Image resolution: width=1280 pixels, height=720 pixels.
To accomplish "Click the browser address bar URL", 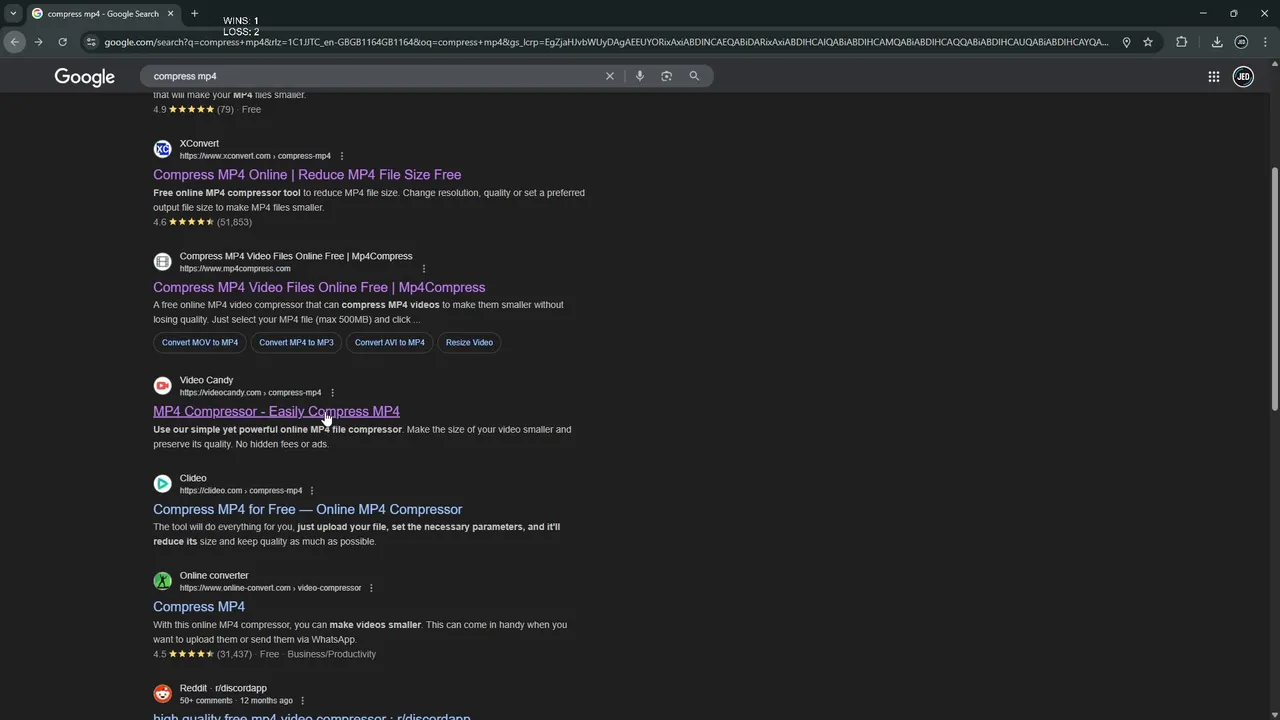I will [606, 42].
